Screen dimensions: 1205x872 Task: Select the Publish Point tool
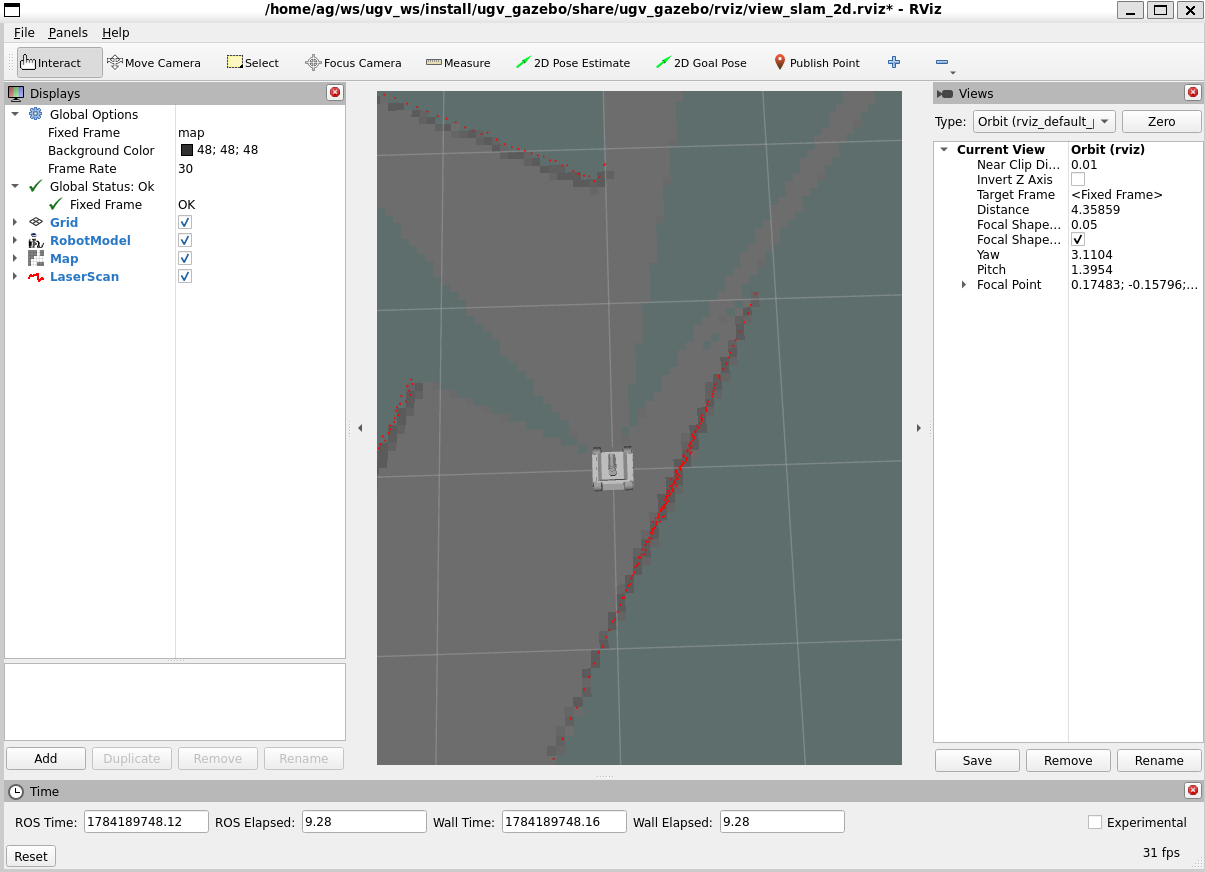click(x=816, y=62)
